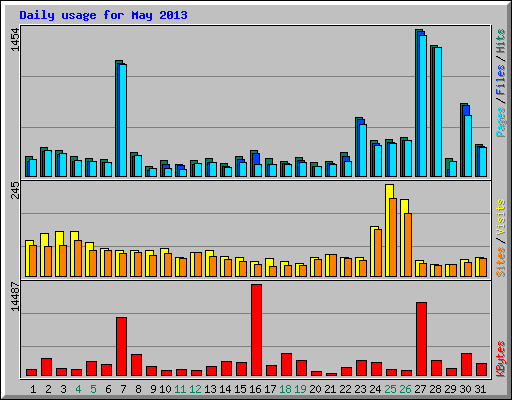Click the red KBytes bar for day 30
Viewport: 512px width, 400px height.
point(466,365)
